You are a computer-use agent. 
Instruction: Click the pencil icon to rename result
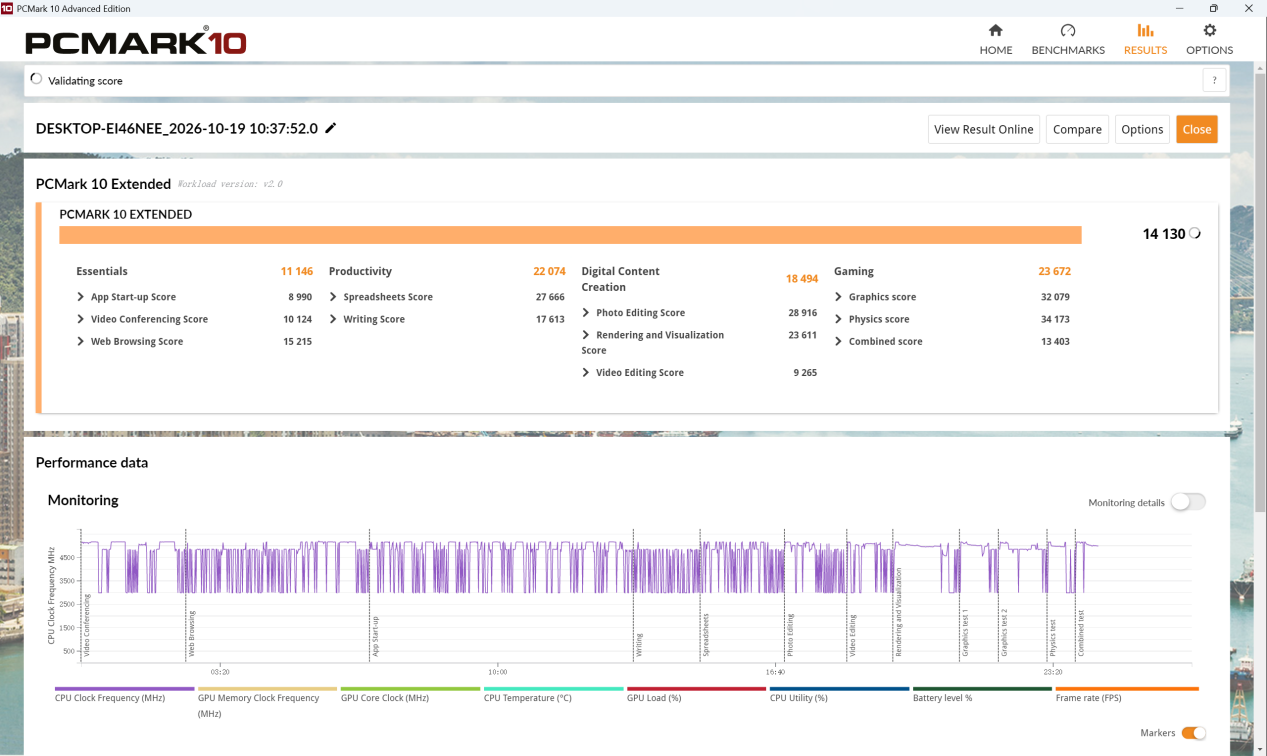tap(331, 128)
